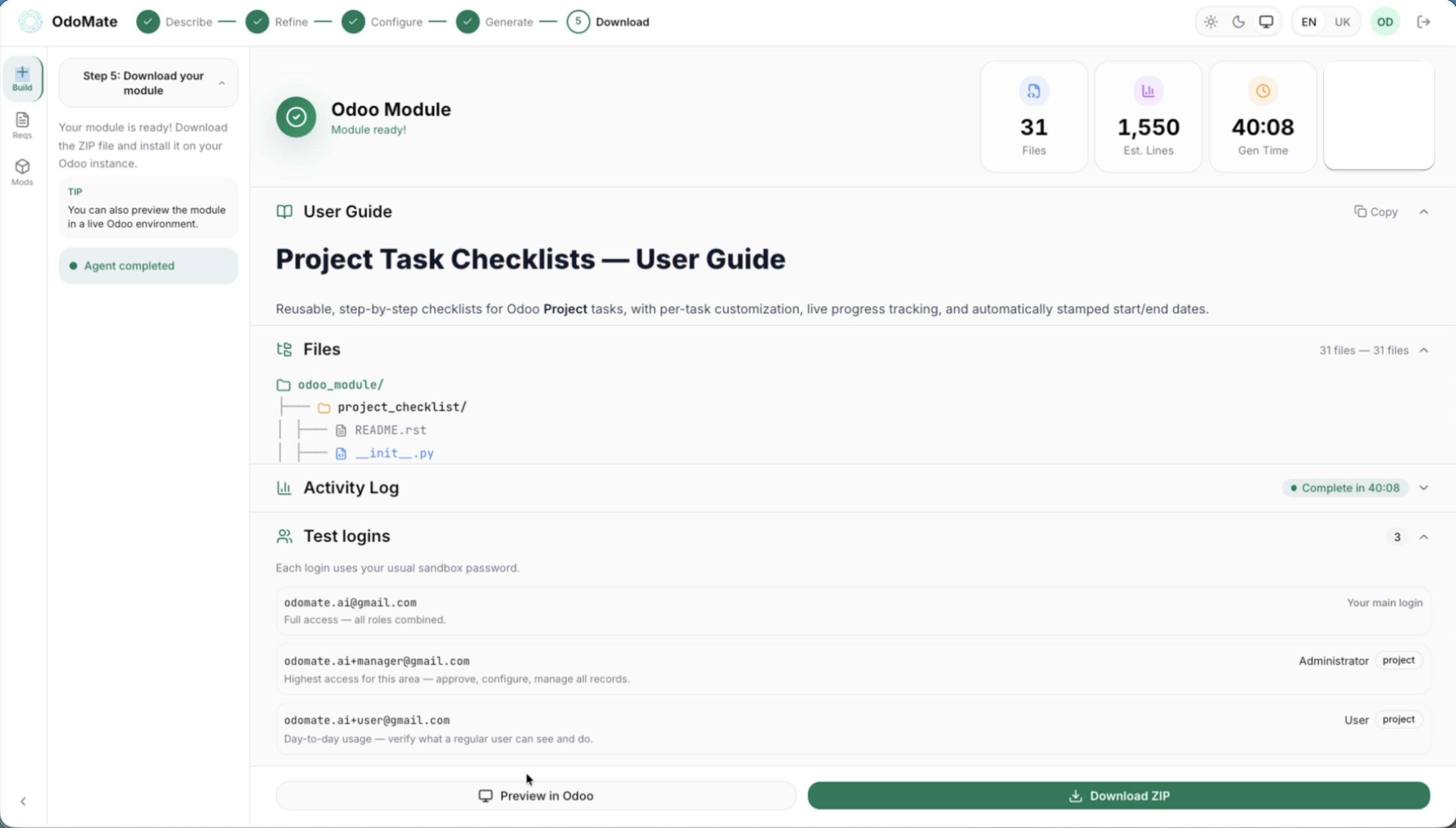Select the odomate.ai+manager@gmail.com login row
The width and height of the screenshot is (1456, 828).
click(x=853, y=669)
